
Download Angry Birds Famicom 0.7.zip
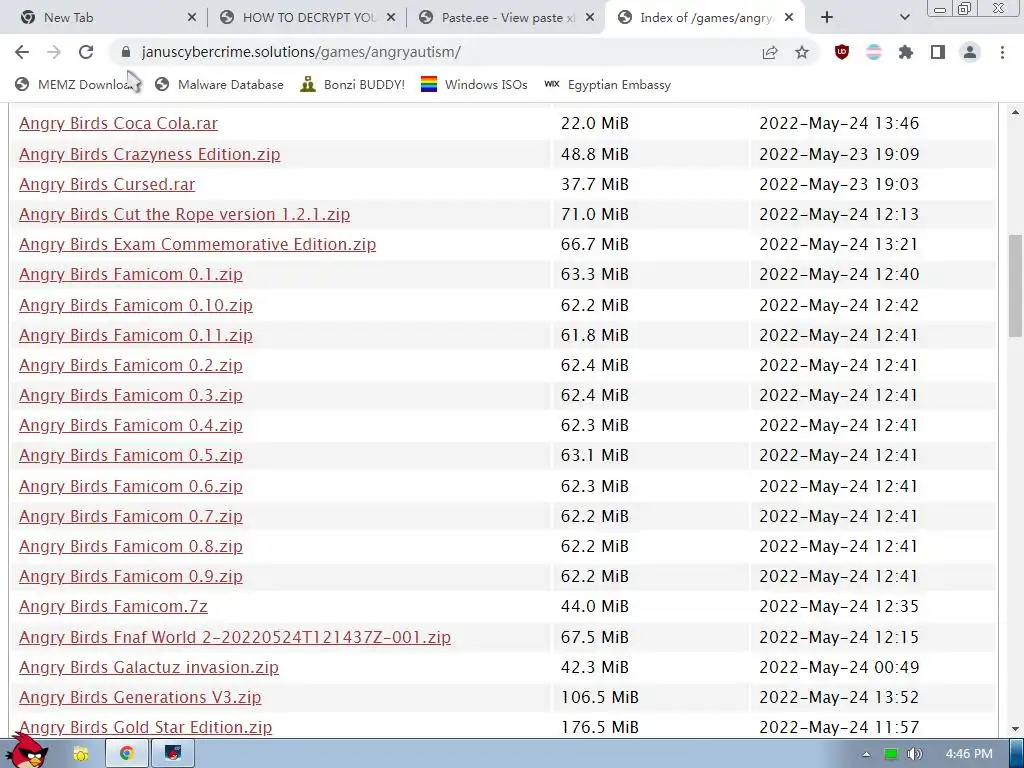pos(131,516)
